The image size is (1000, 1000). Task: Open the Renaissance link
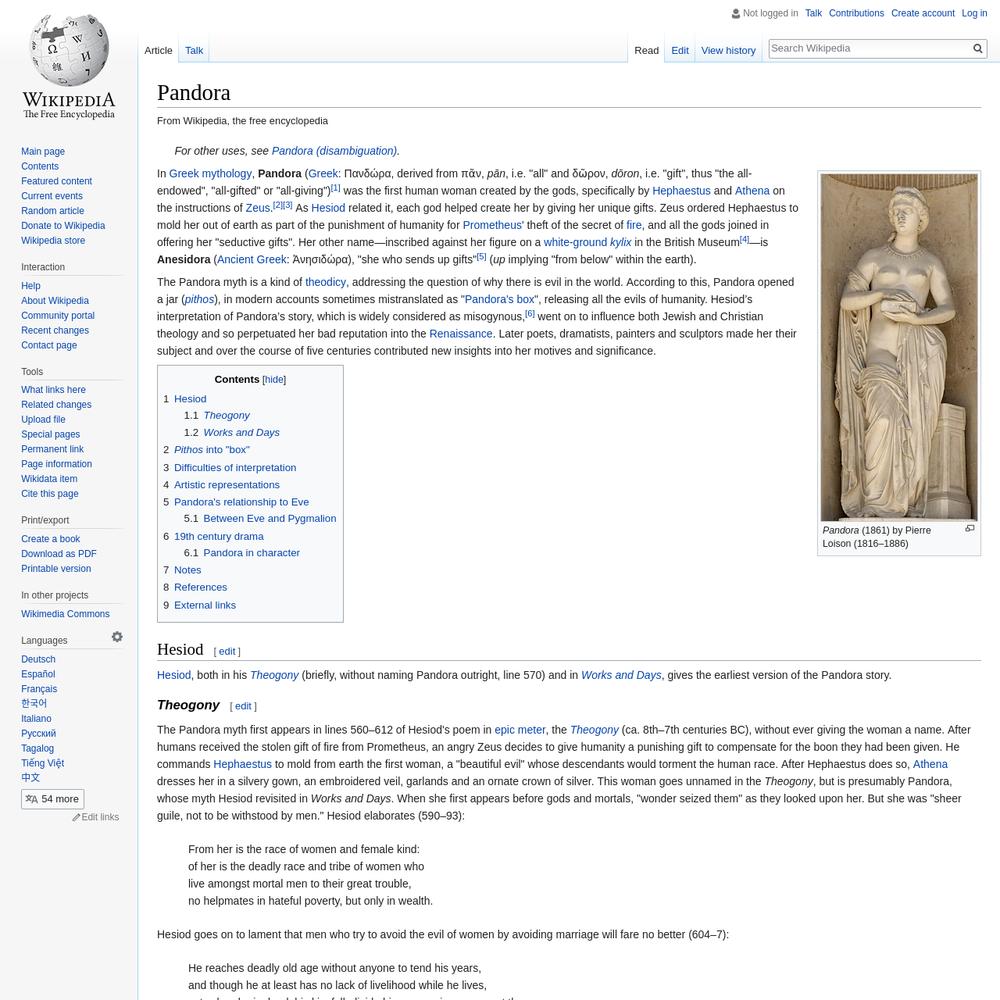[x=460, y=334]
